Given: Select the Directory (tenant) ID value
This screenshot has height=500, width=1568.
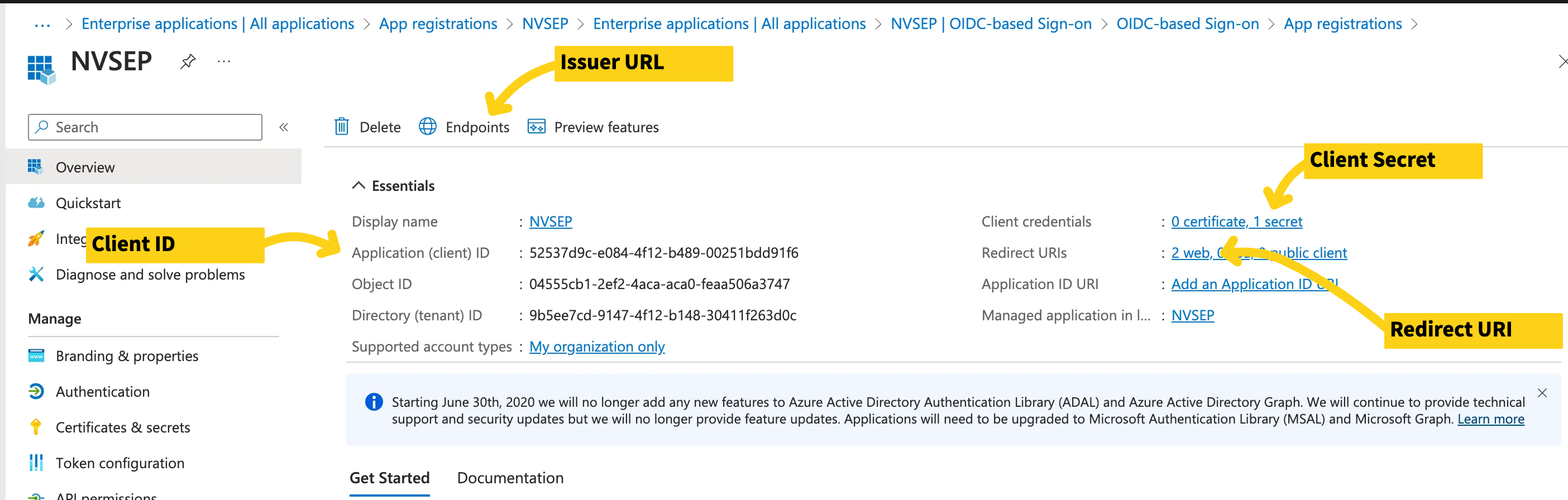Looking at the screenshot, I should tap(662, 315).
